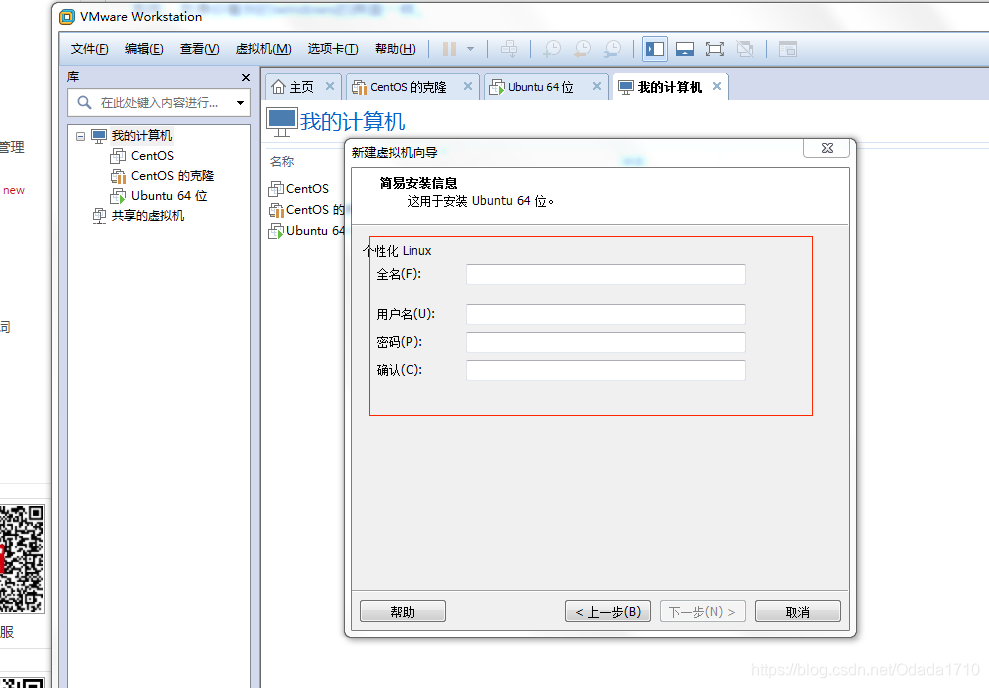The image size is (989, 688).
Task: Select CentOS 的克隆 in the library tree
Action: click(x=172, y=175)
